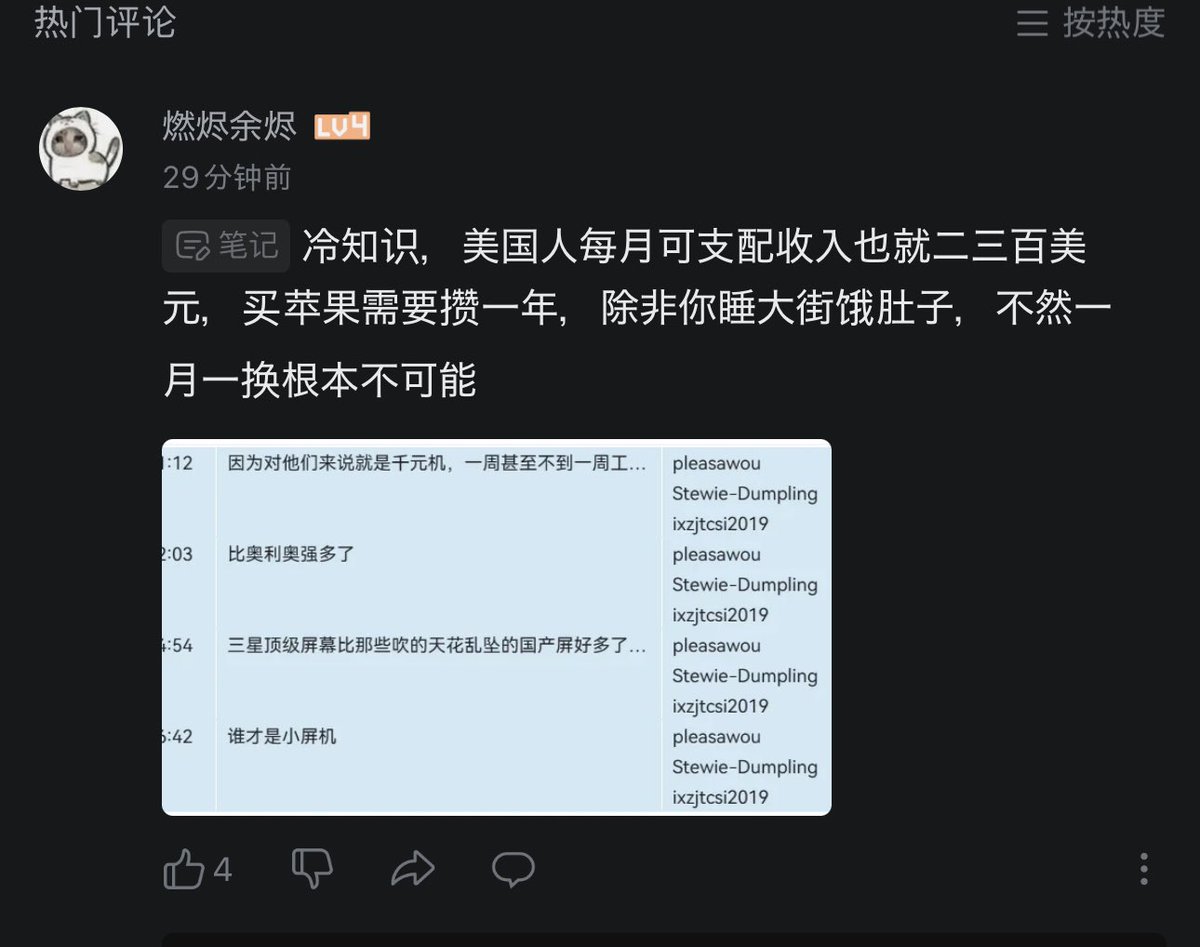Dislike the comment with the thumbs-down icon
1200x947 pixels.
[312, 869]
